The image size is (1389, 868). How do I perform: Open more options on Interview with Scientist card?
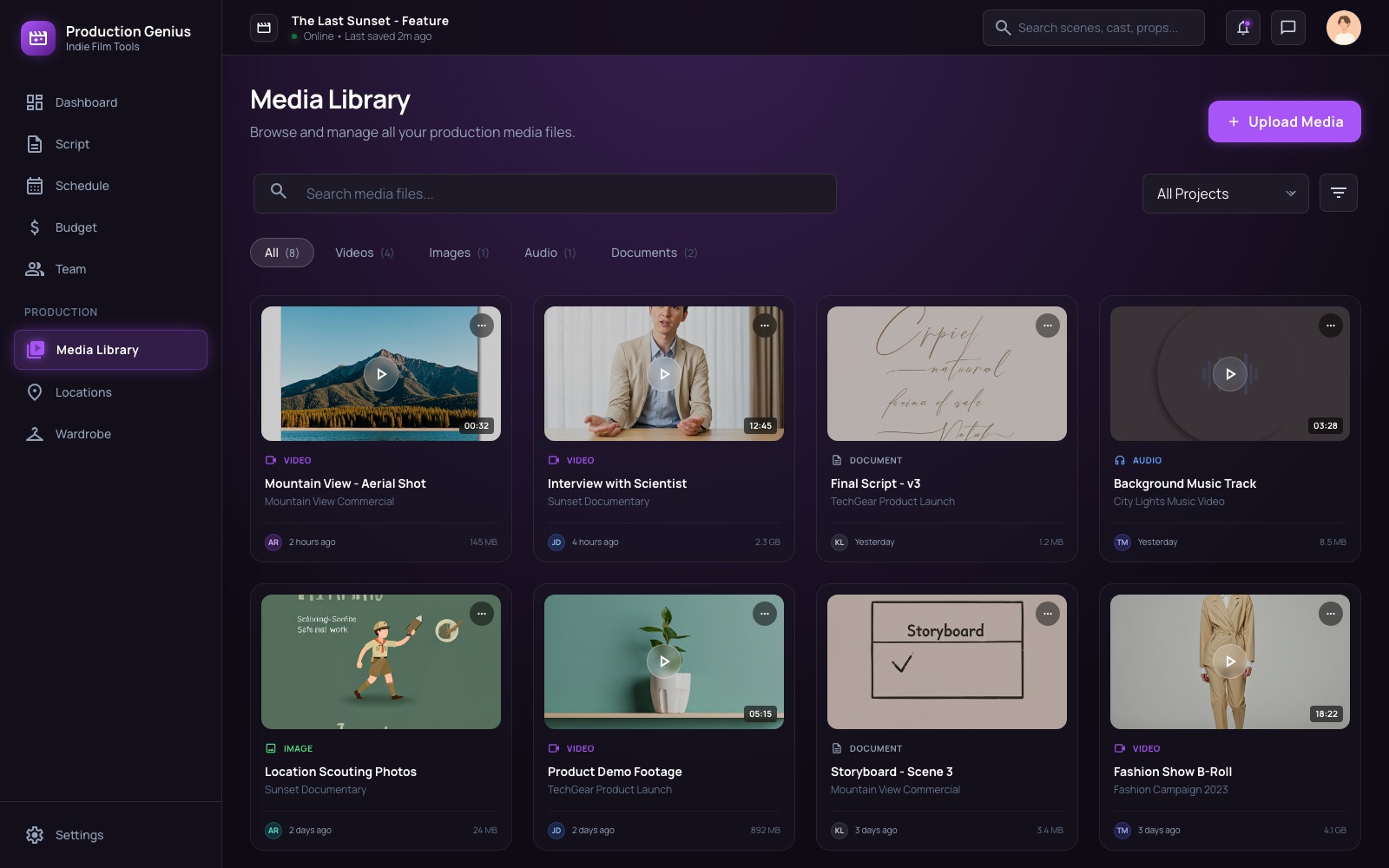[765, 325]
